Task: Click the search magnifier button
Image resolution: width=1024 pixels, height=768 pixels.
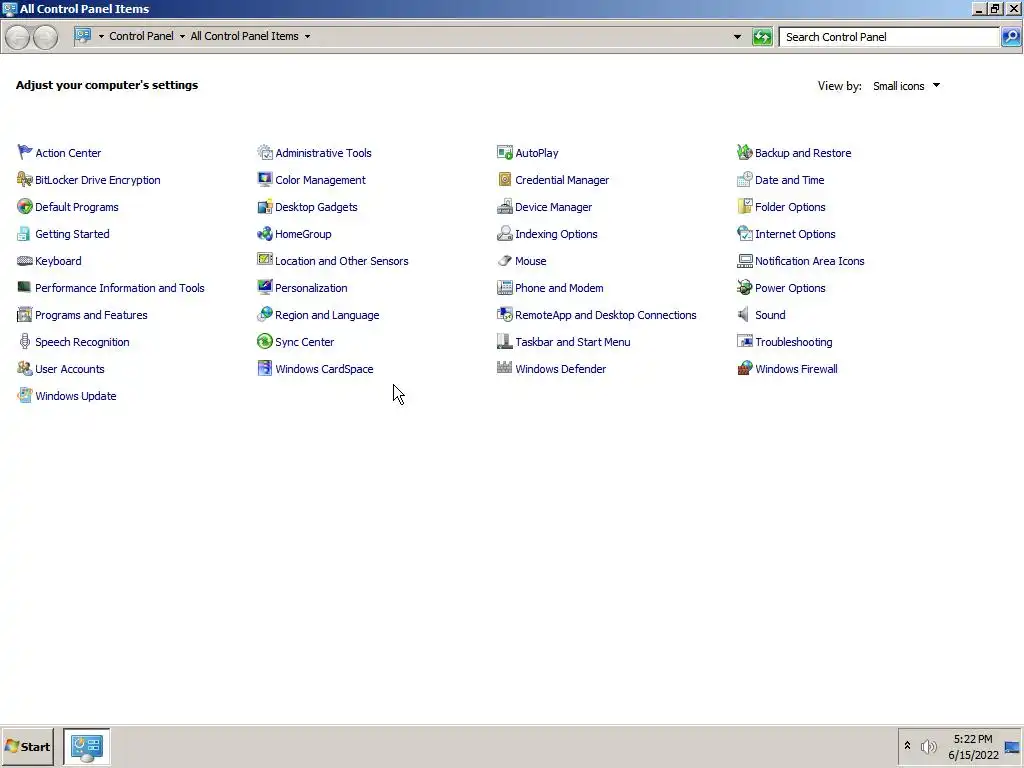Action: click(1010, 37)
